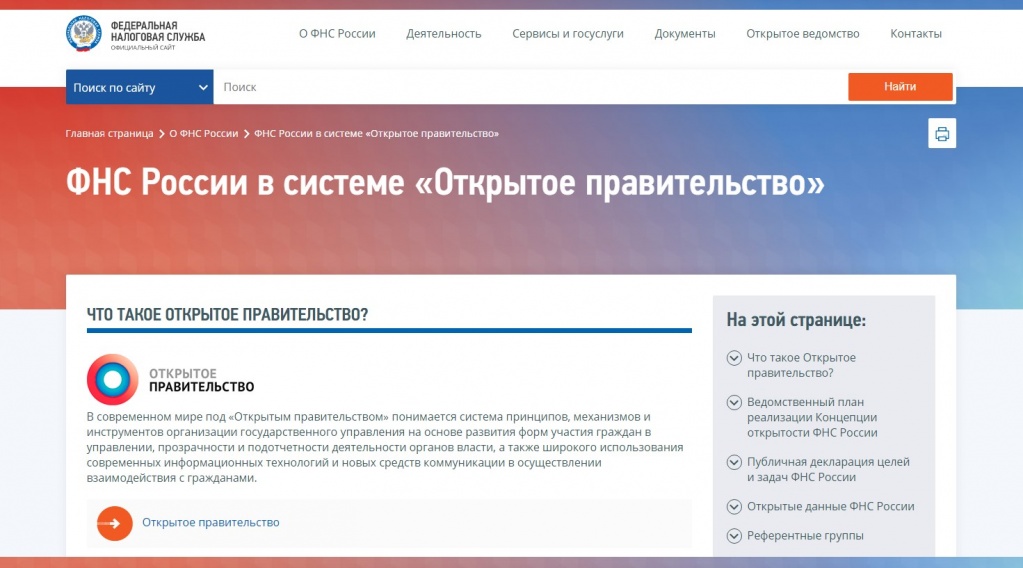The width and height of the screenshot is (1023, 568).
Task: Jump to Референтные группы section
Action: pos(805,535)
